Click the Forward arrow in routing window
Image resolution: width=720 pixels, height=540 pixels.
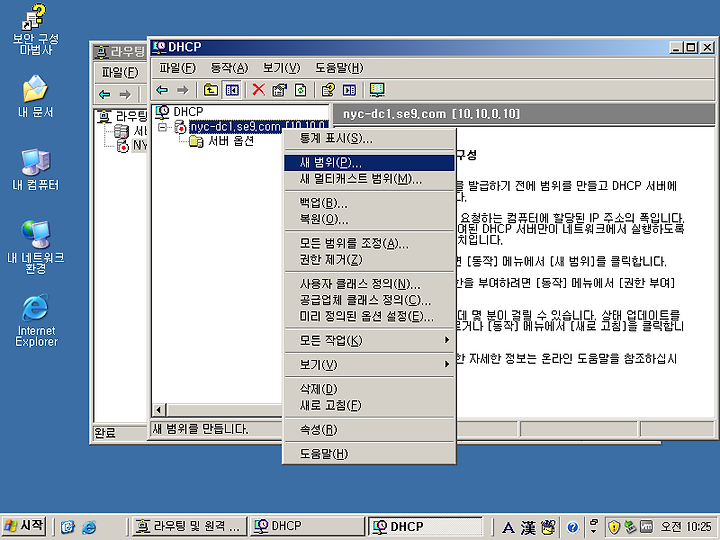point(125,95)
